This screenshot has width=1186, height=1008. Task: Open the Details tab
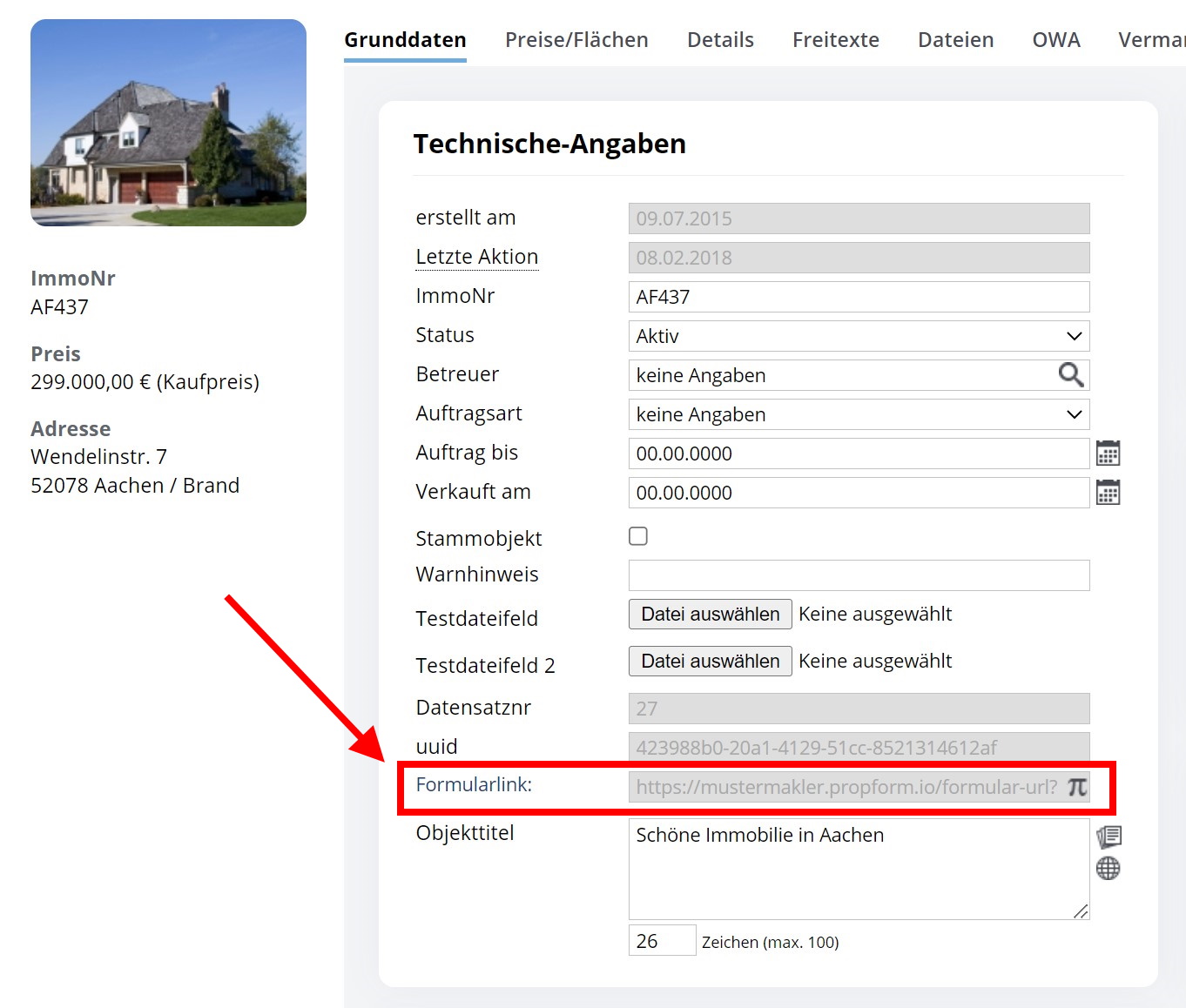(720, 40)
